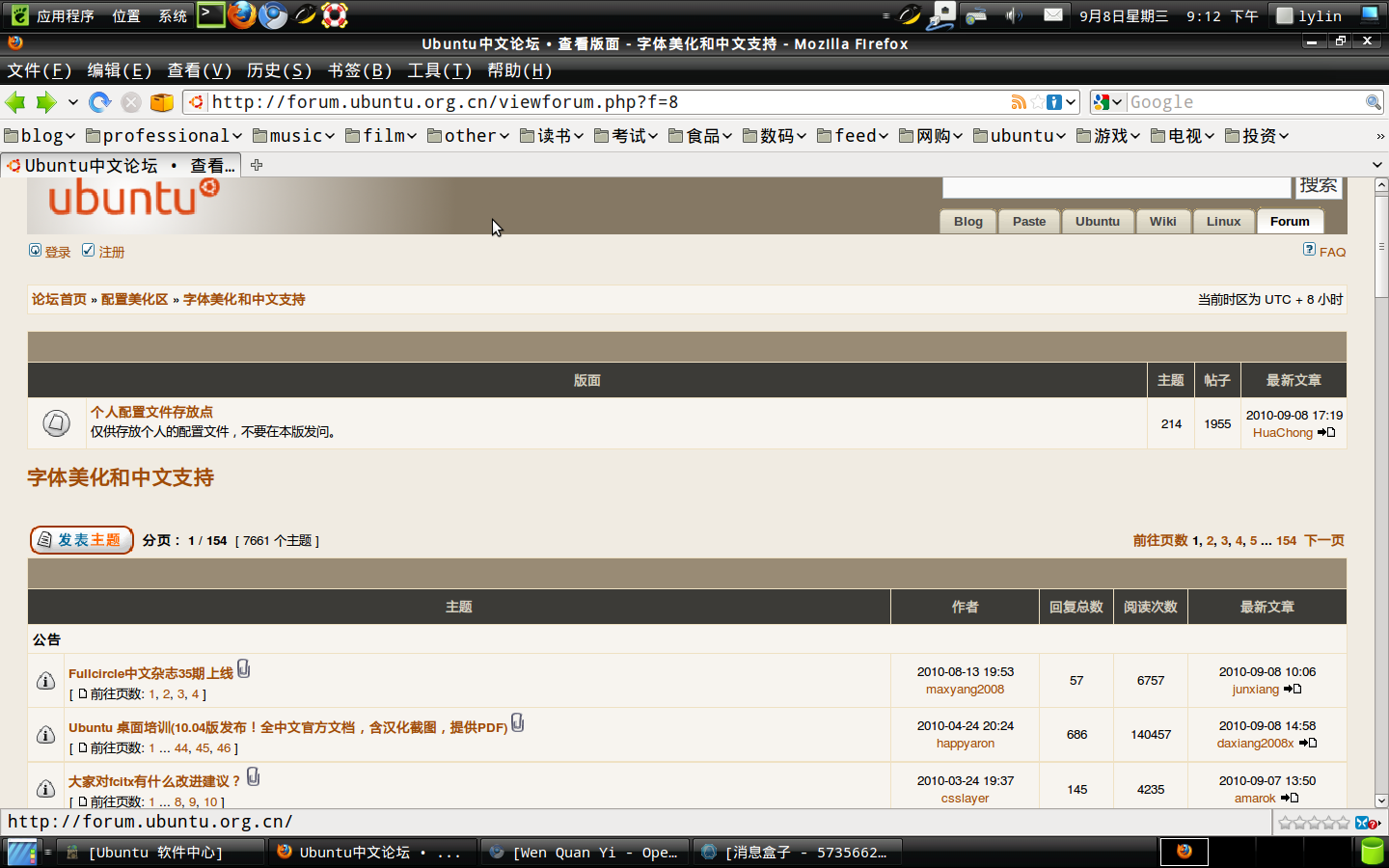1389x868 pixels.
Task: Click the blue info icon in address bar
Action: click(1054, 102)
